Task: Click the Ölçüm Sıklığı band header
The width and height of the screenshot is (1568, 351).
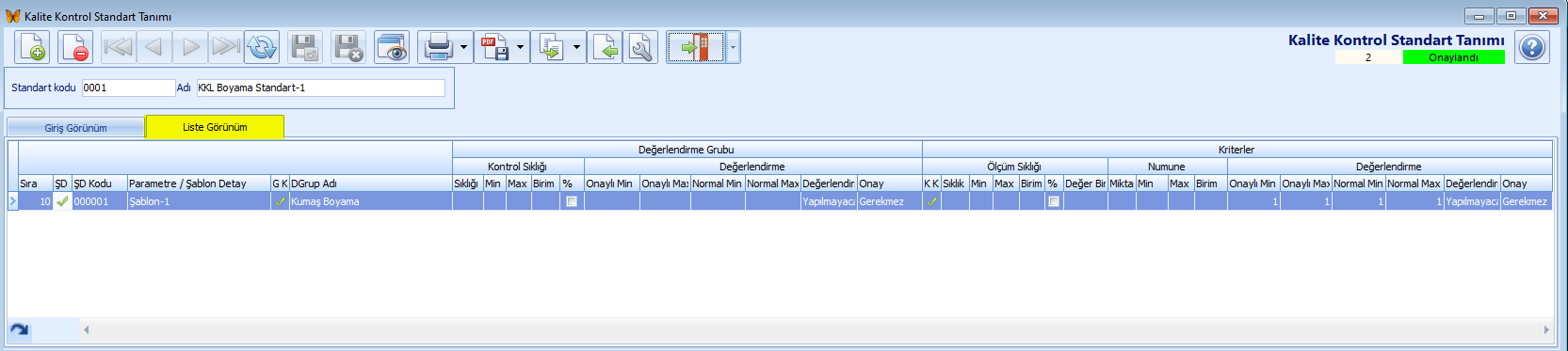Action: pyautogui.click(x=1014, y=167)
